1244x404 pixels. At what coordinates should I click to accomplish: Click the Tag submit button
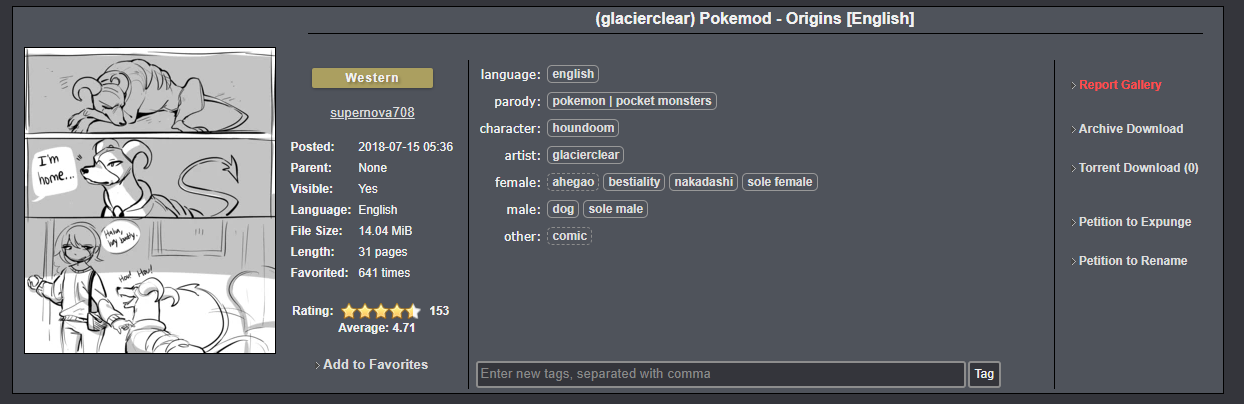984,374
